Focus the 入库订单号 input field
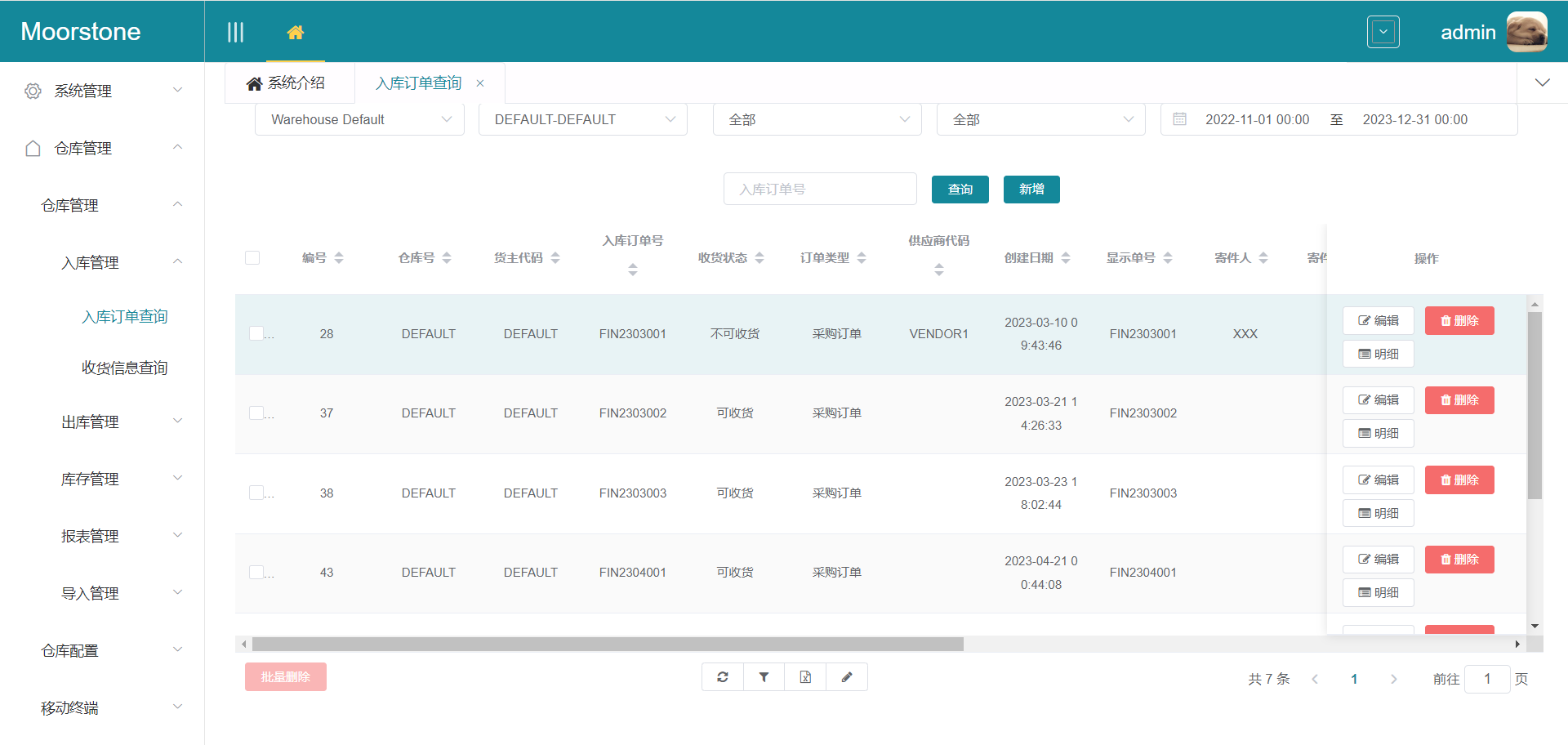 coord(820,190)
